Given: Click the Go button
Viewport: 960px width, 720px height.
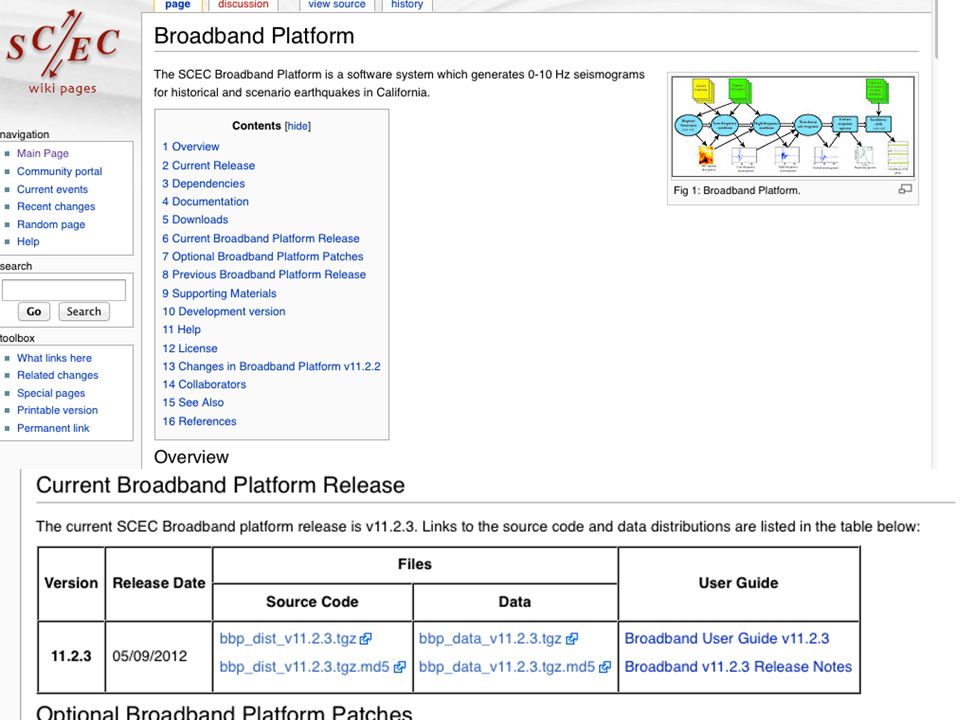Looking at the screenshot, I should pos(34,311).
